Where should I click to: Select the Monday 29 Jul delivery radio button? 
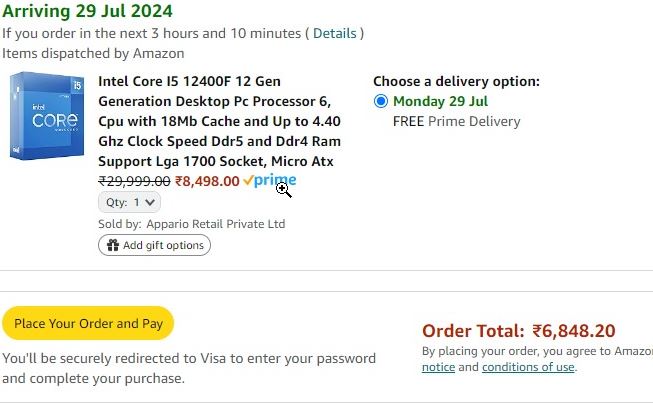pos(381,101)
